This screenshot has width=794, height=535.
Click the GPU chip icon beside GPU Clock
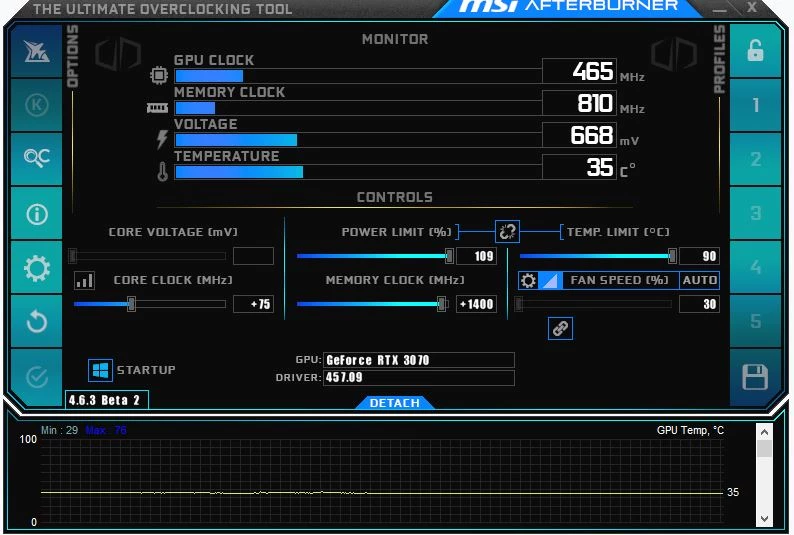(159, 75)
